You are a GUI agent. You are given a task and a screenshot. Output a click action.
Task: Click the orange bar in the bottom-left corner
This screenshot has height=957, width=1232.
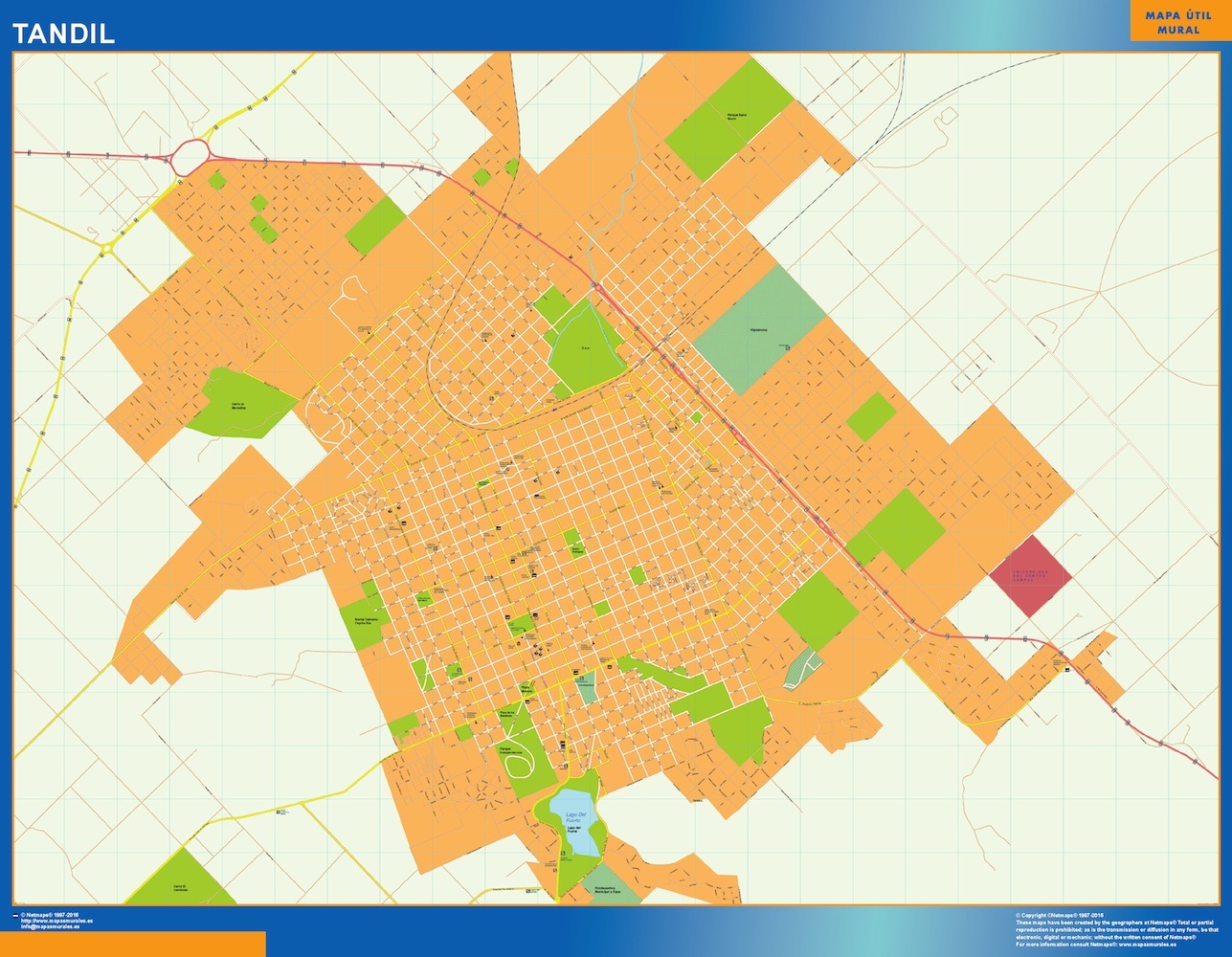(x=132, y=943)
